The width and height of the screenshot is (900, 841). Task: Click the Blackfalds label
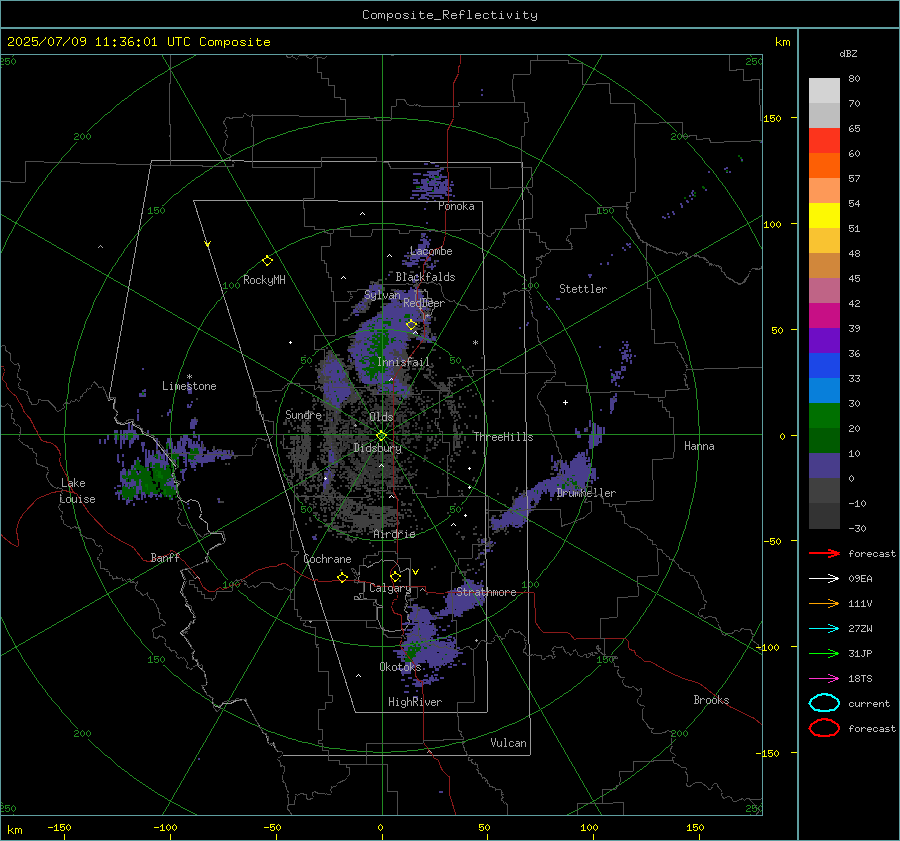pyautogui.click(x=425, y=277)
